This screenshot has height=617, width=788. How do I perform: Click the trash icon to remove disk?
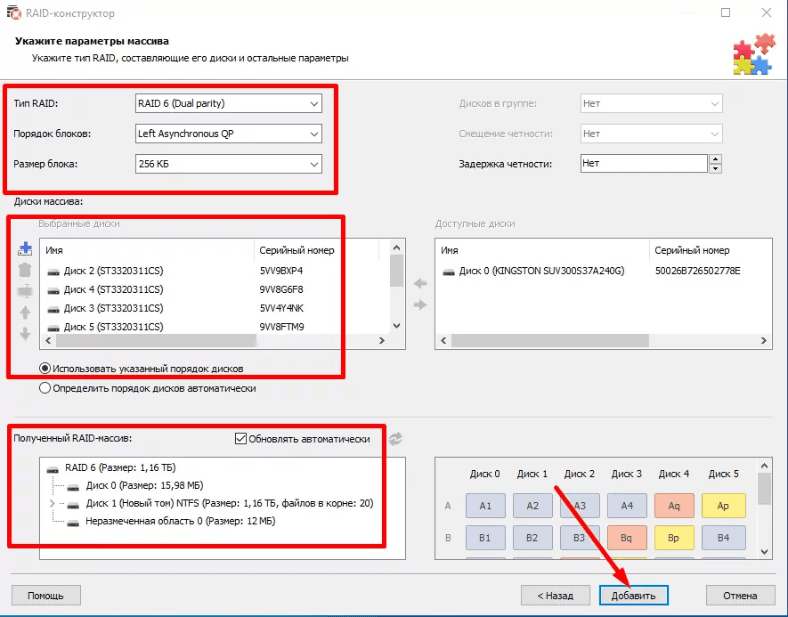25,270
